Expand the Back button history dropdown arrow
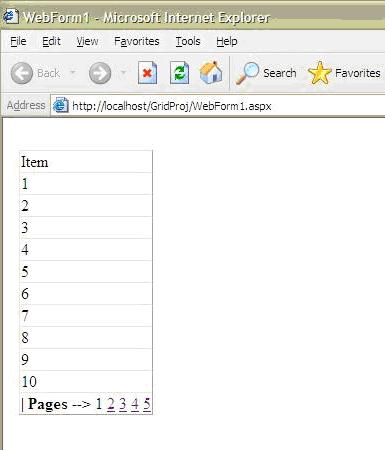385x450 pixels. pos(73,72)
